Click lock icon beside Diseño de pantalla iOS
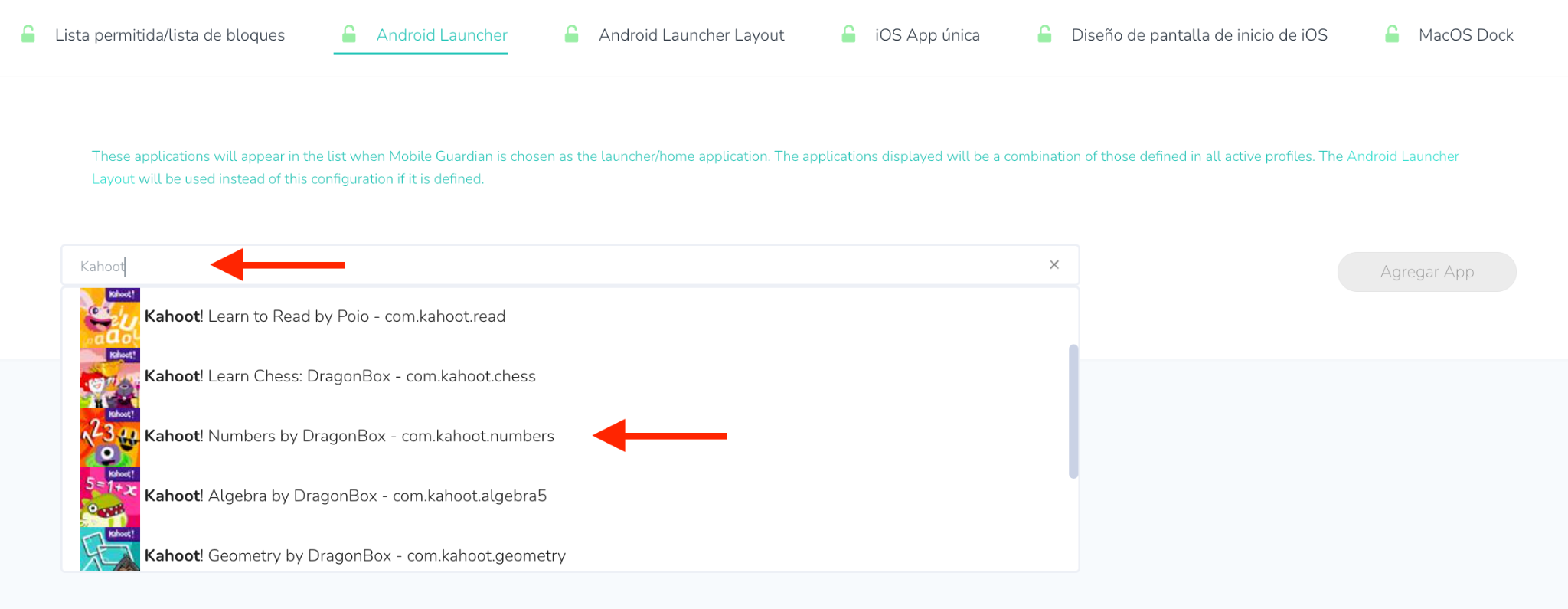Screen dimensions: 1568x609 (x=1044, y=34)
